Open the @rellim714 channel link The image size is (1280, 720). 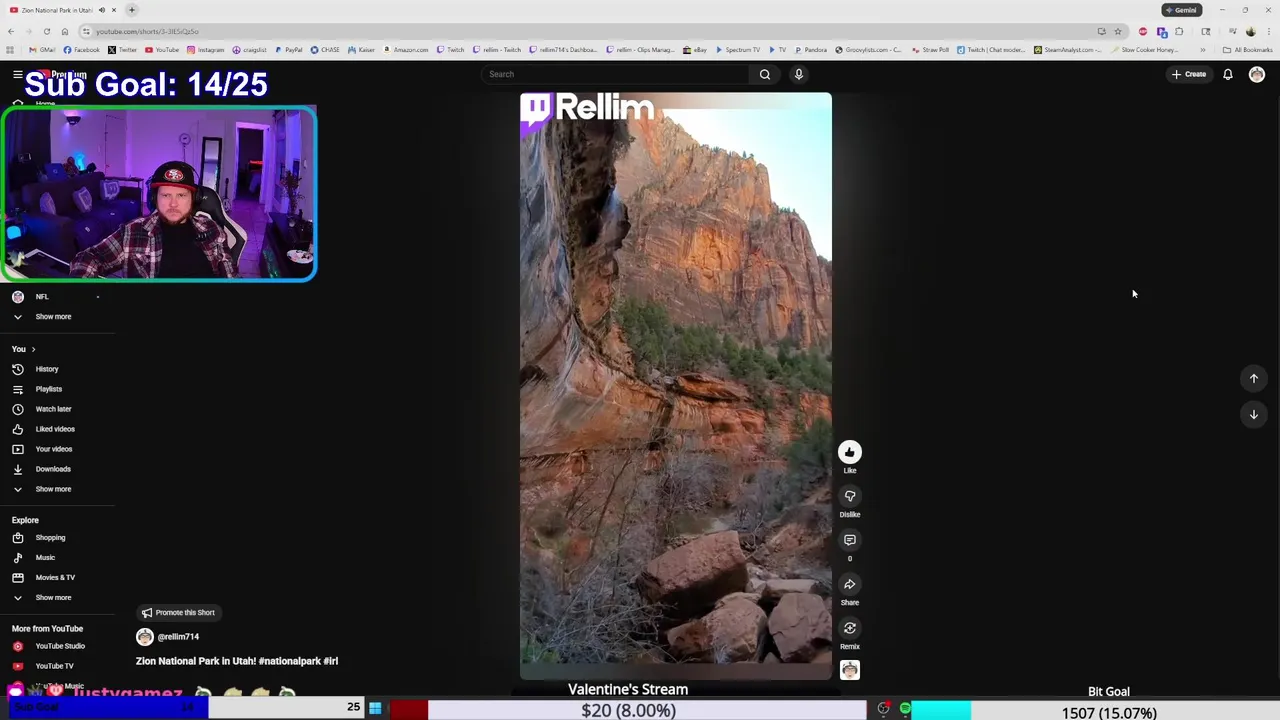178,637
